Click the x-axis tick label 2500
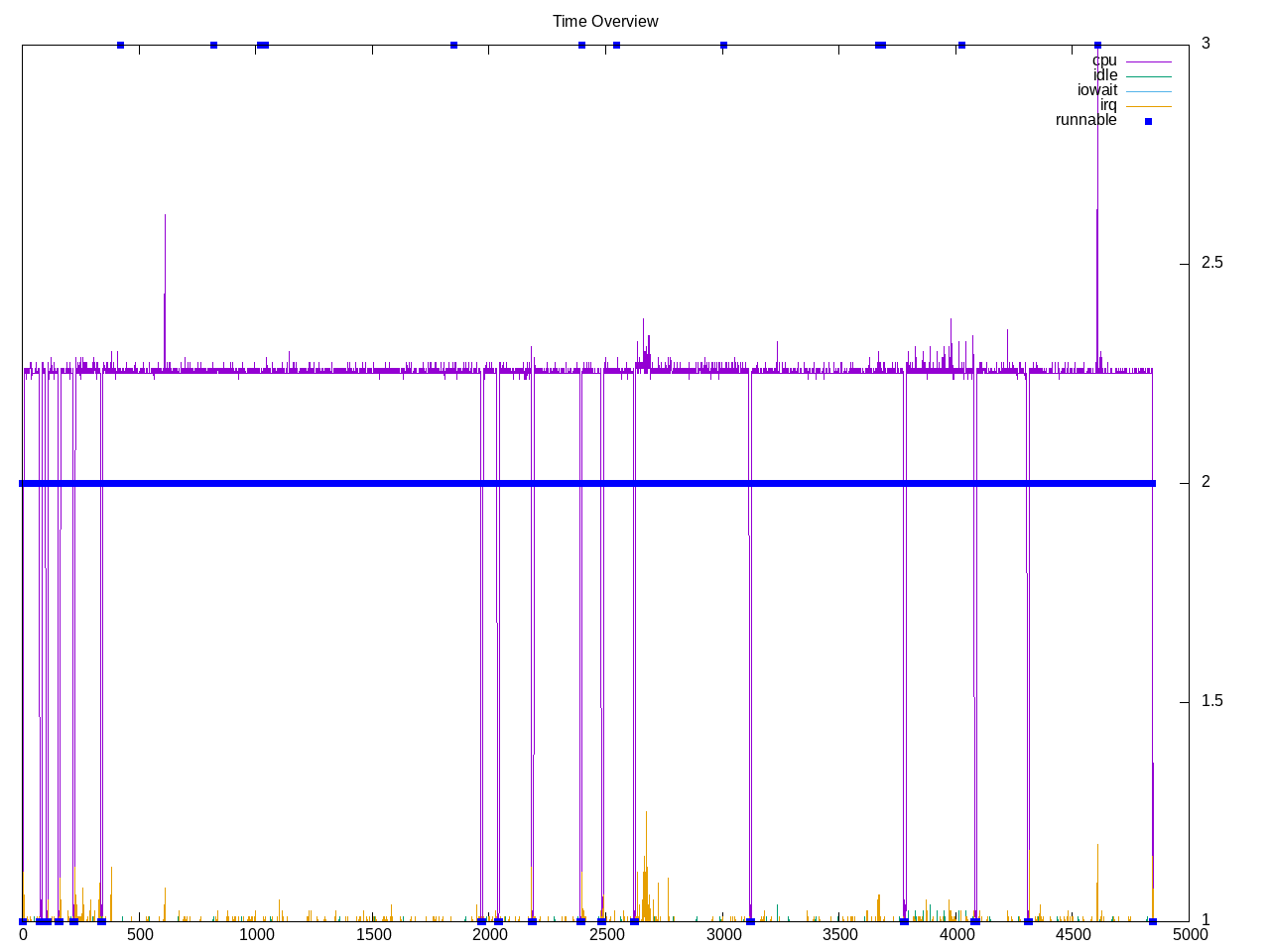1270x952 pixels. (x=606, y=934)
